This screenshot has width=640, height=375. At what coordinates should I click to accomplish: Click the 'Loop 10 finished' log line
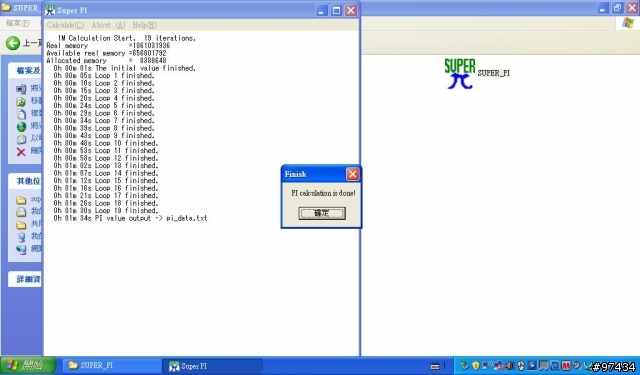point(105,143)
